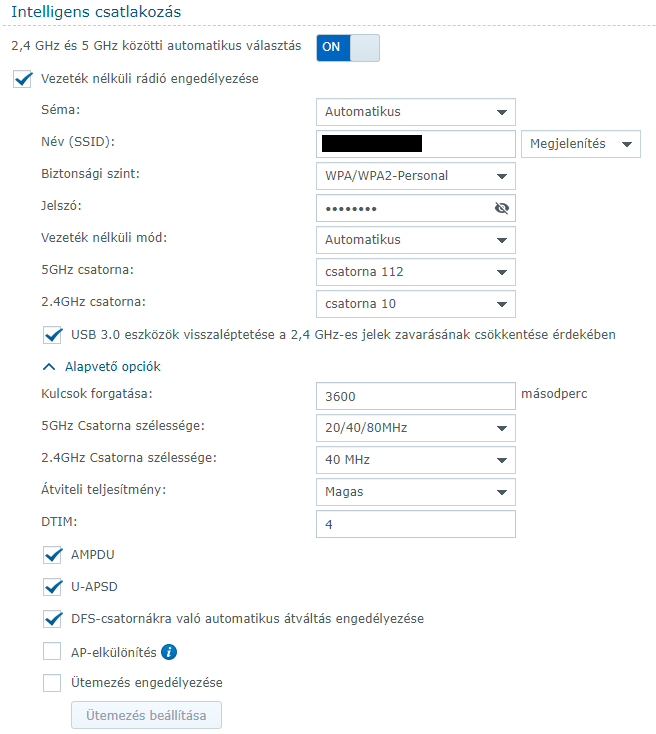Uncheck the U-APSD option
Image resolution: width=656 pixels, height=734 pixels.
(53, 586)
